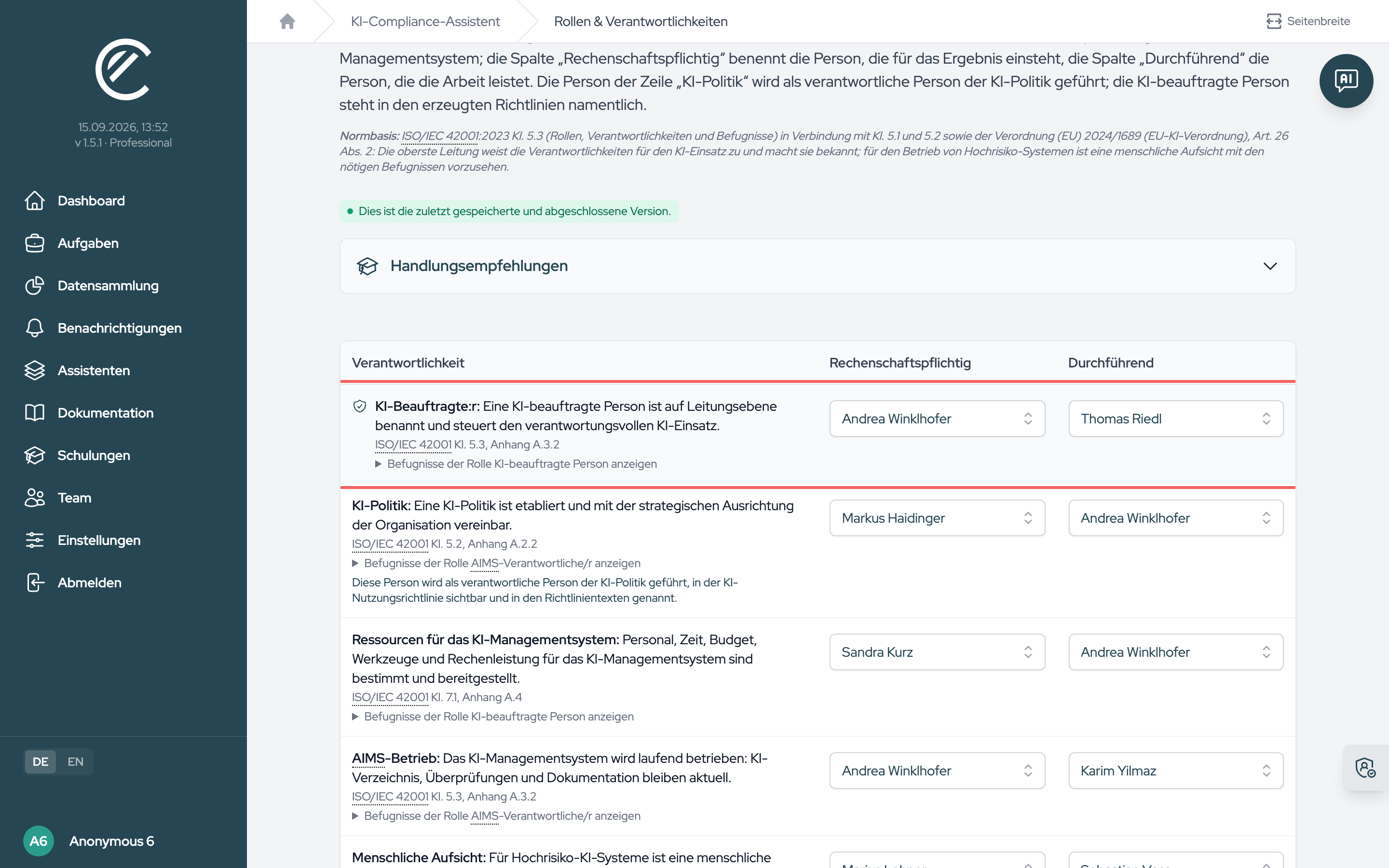
Task: Click the Aufgaben briefcase icon
Action: point(34,244)
